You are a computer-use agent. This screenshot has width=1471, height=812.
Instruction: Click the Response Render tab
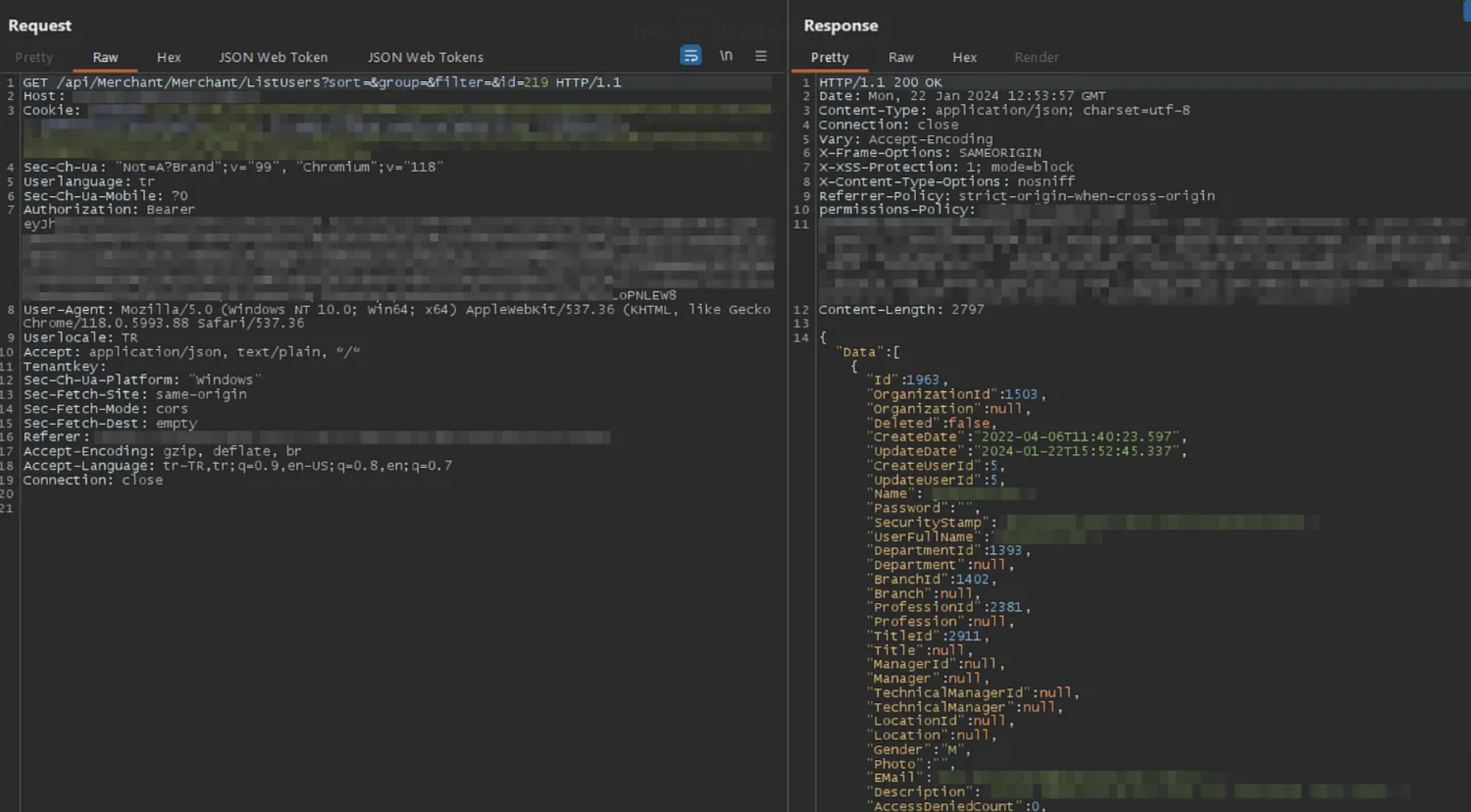tap(1036, 58)
